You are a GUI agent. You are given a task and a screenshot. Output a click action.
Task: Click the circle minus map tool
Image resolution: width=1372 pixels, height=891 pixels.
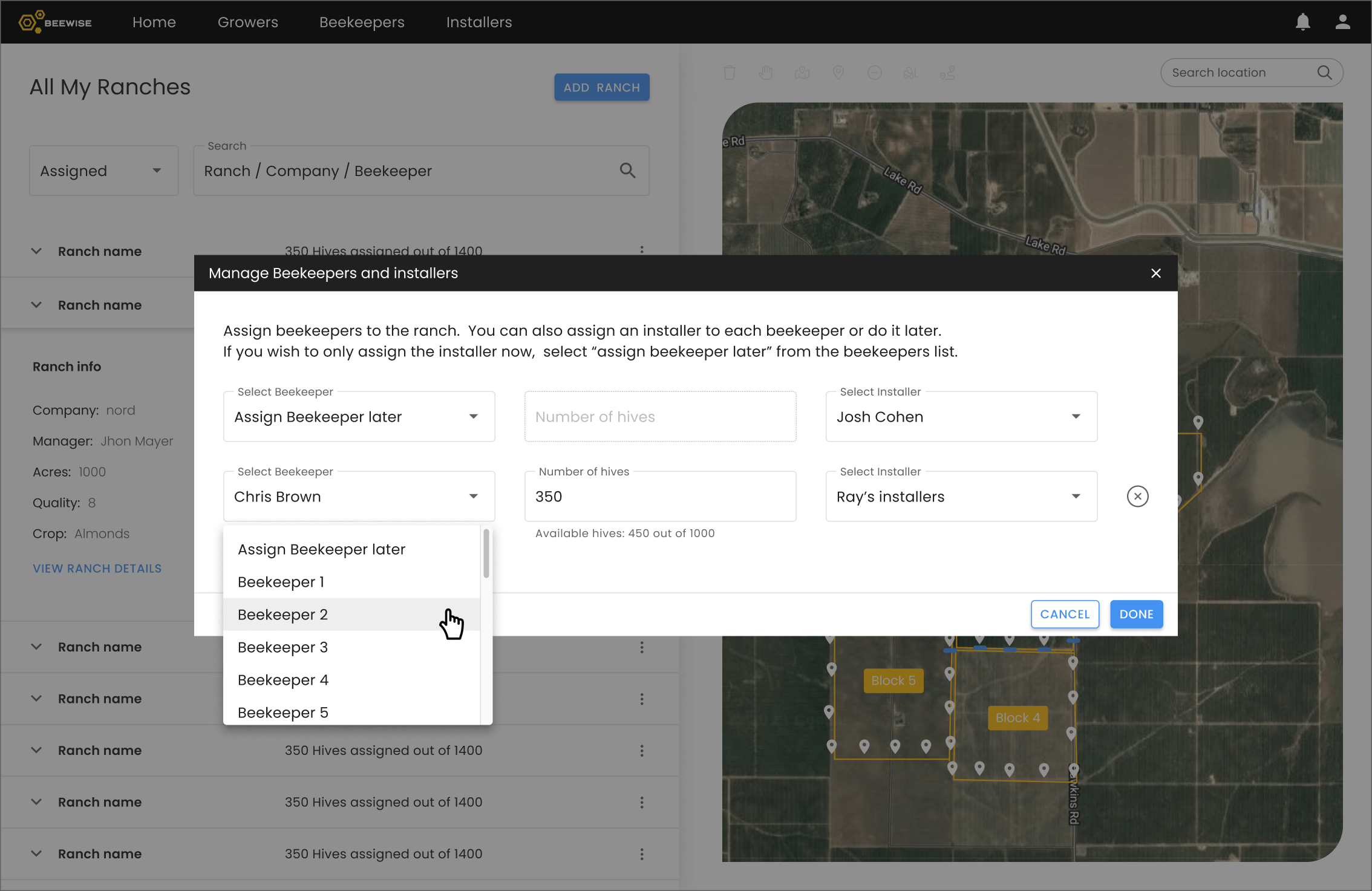coord(875,73)
